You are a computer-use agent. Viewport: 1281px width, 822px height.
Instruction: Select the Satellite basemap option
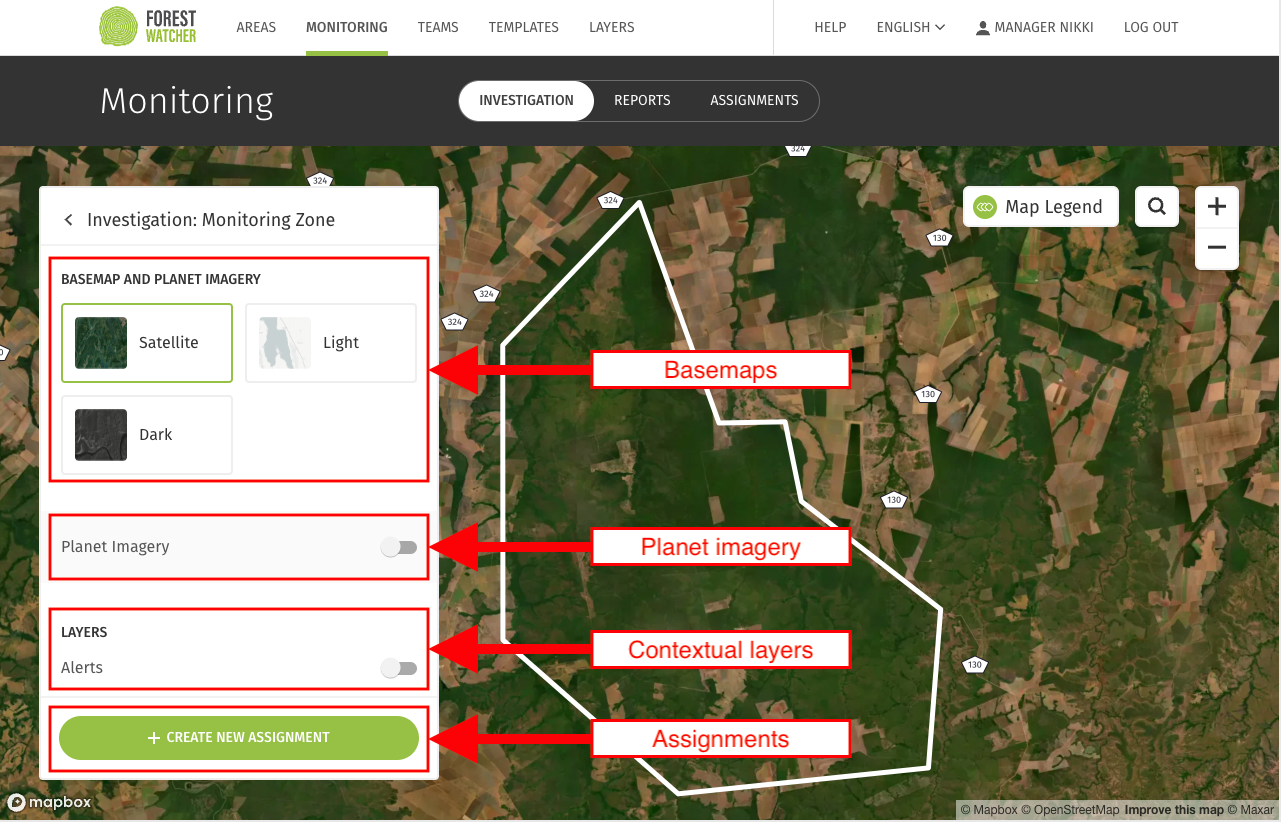pyautogui.click(x=147, y=343)
